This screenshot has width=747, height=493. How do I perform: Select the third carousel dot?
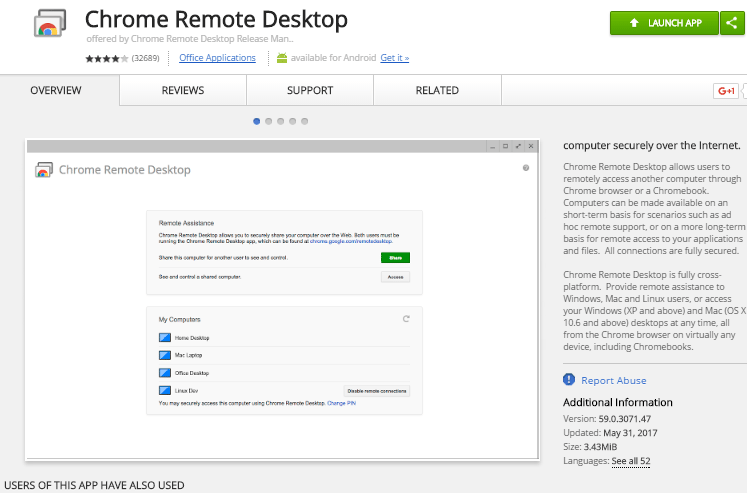click(281, 121)
